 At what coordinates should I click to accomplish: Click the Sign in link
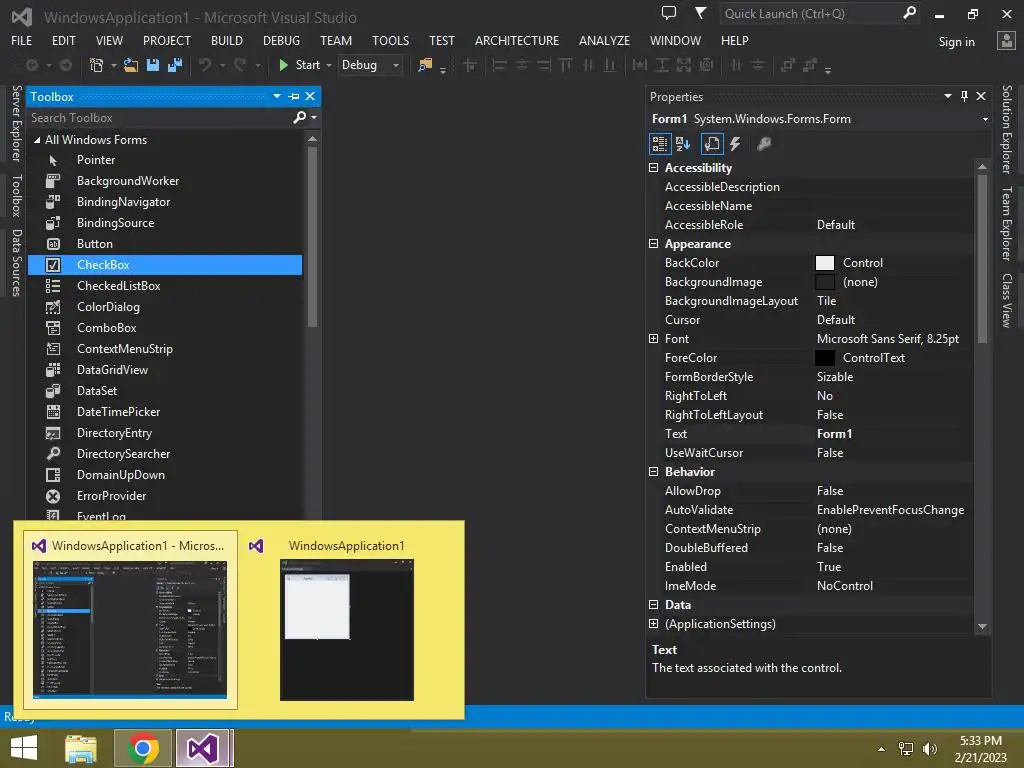click(956, 42)
